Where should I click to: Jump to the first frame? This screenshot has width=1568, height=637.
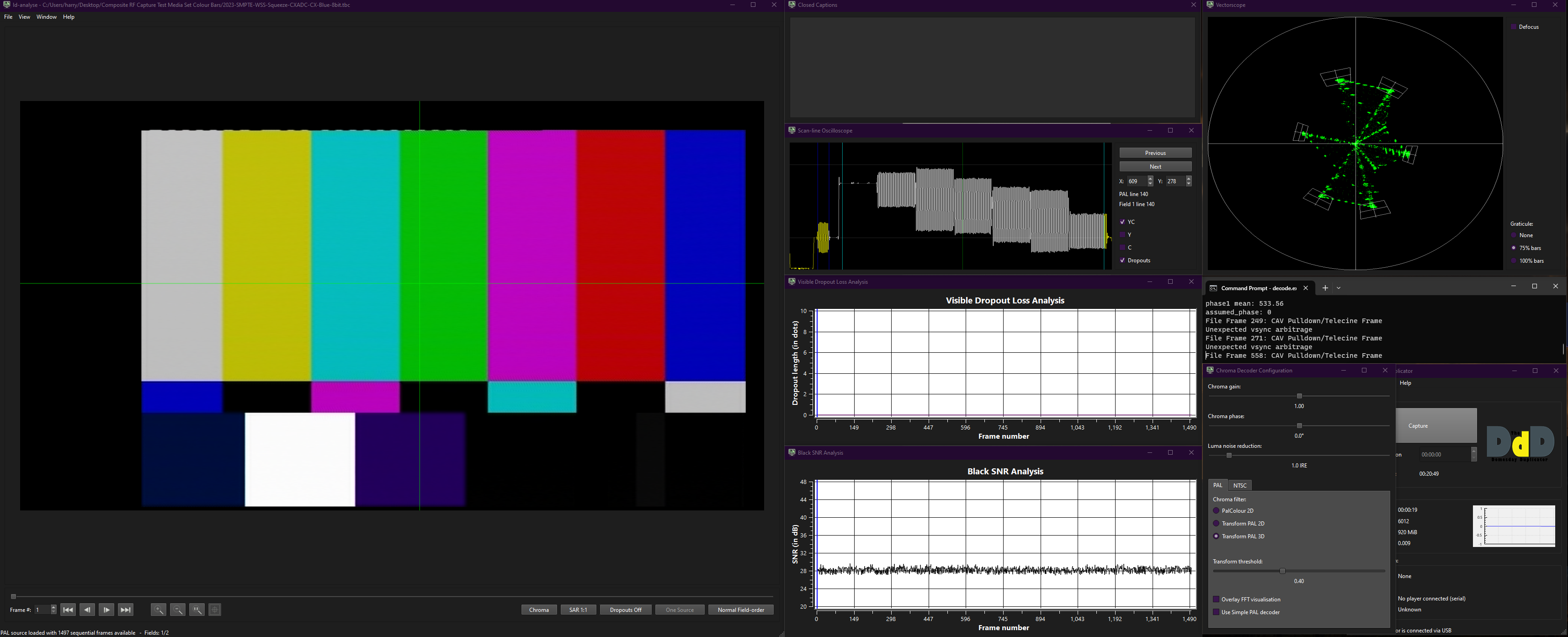[x=68, y=610]
